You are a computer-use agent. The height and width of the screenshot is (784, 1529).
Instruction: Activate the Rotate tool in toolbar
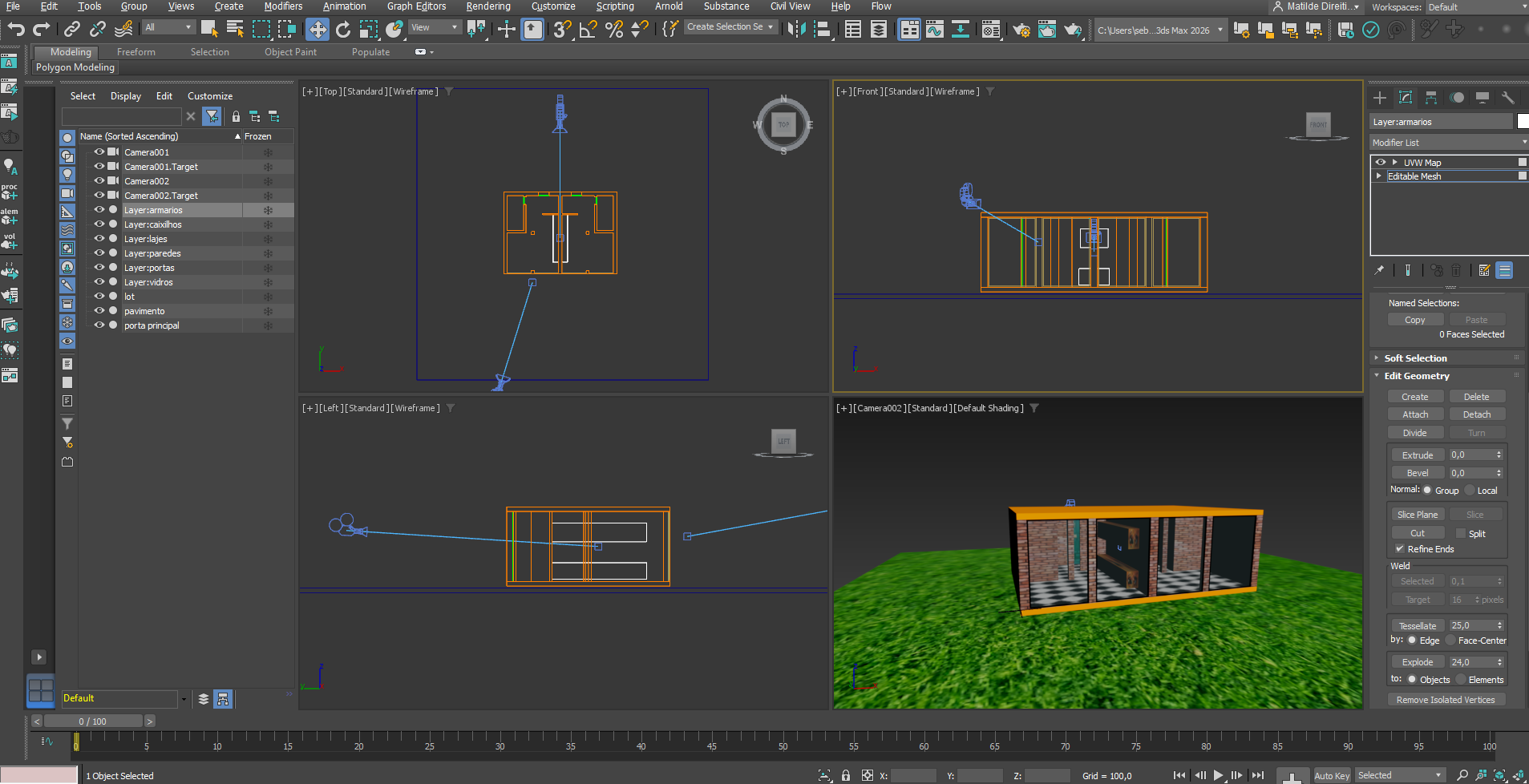tap(343, 30)
